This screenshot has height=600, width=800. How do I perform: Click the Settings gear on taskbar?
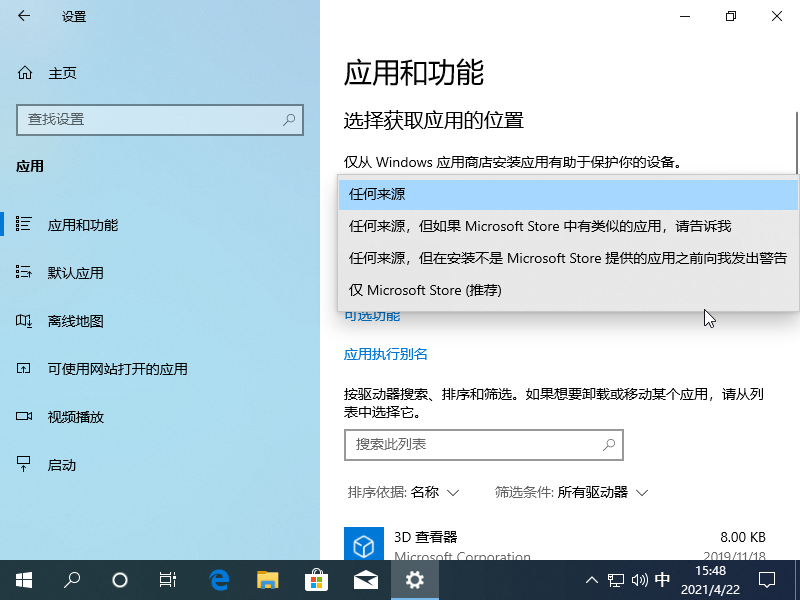(415, 580)
